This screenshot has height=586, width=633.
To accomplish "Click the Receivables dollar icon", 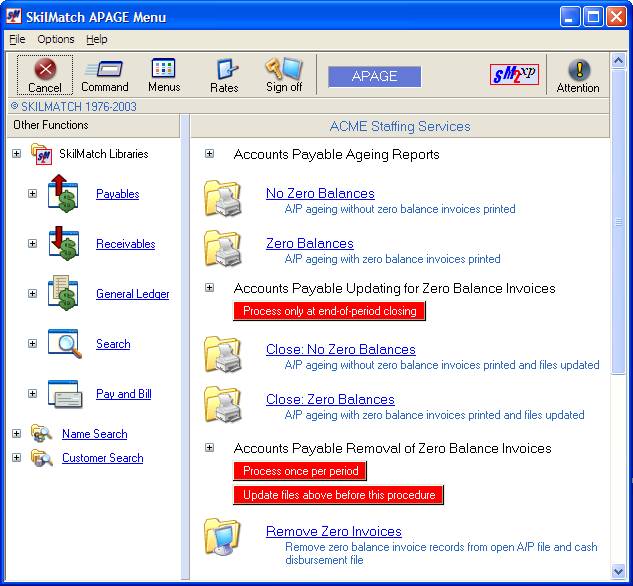I will point(63,243).
